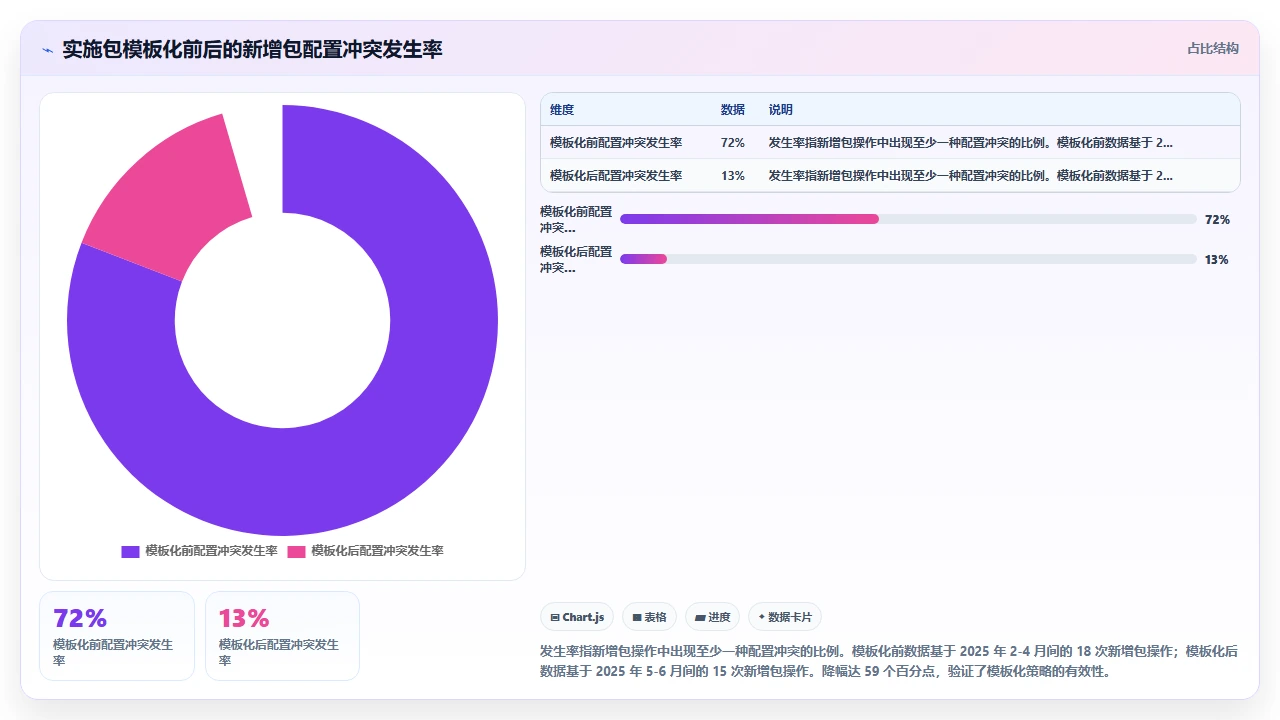
Task: Click the main title 实施包模板化前后的新增包配置冲突发生率
Action: pos(252,49)
